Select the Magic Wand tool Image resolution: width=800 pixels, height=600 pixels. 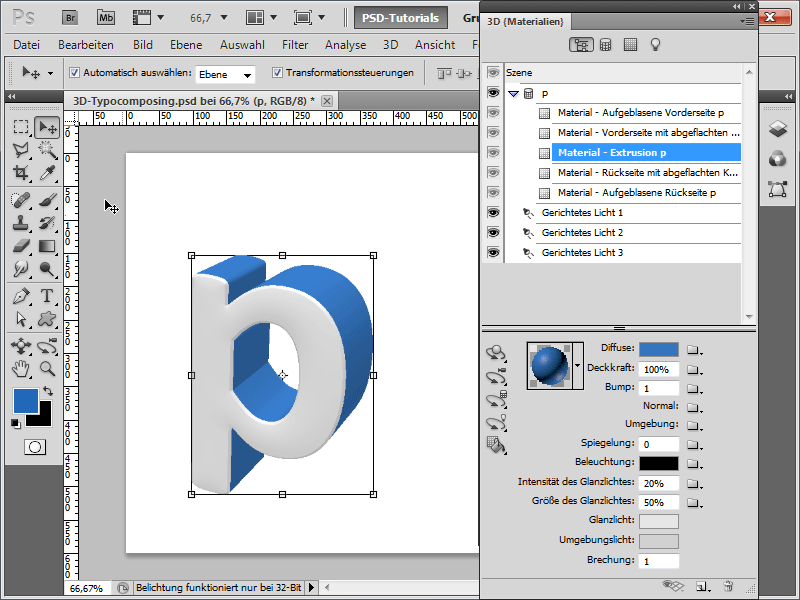(46, 150)
